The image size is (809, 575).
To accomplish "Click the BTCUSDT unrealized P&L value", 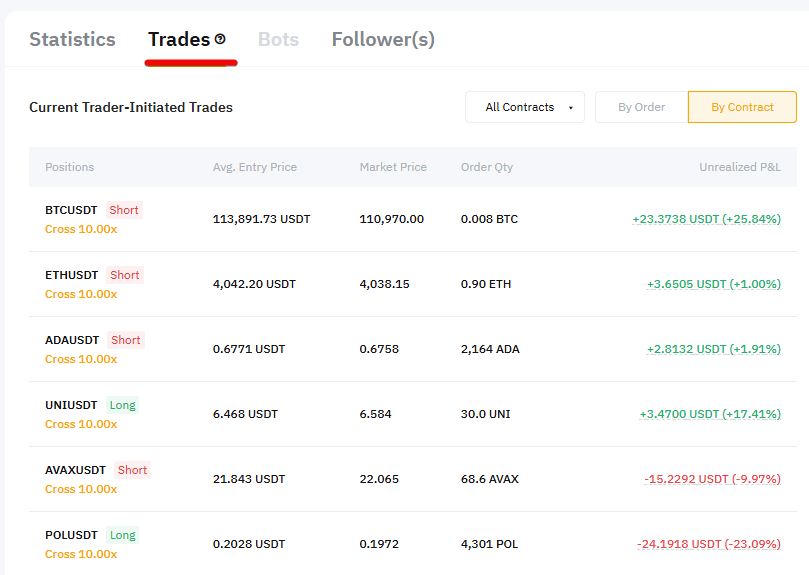I will pos(706,219).
